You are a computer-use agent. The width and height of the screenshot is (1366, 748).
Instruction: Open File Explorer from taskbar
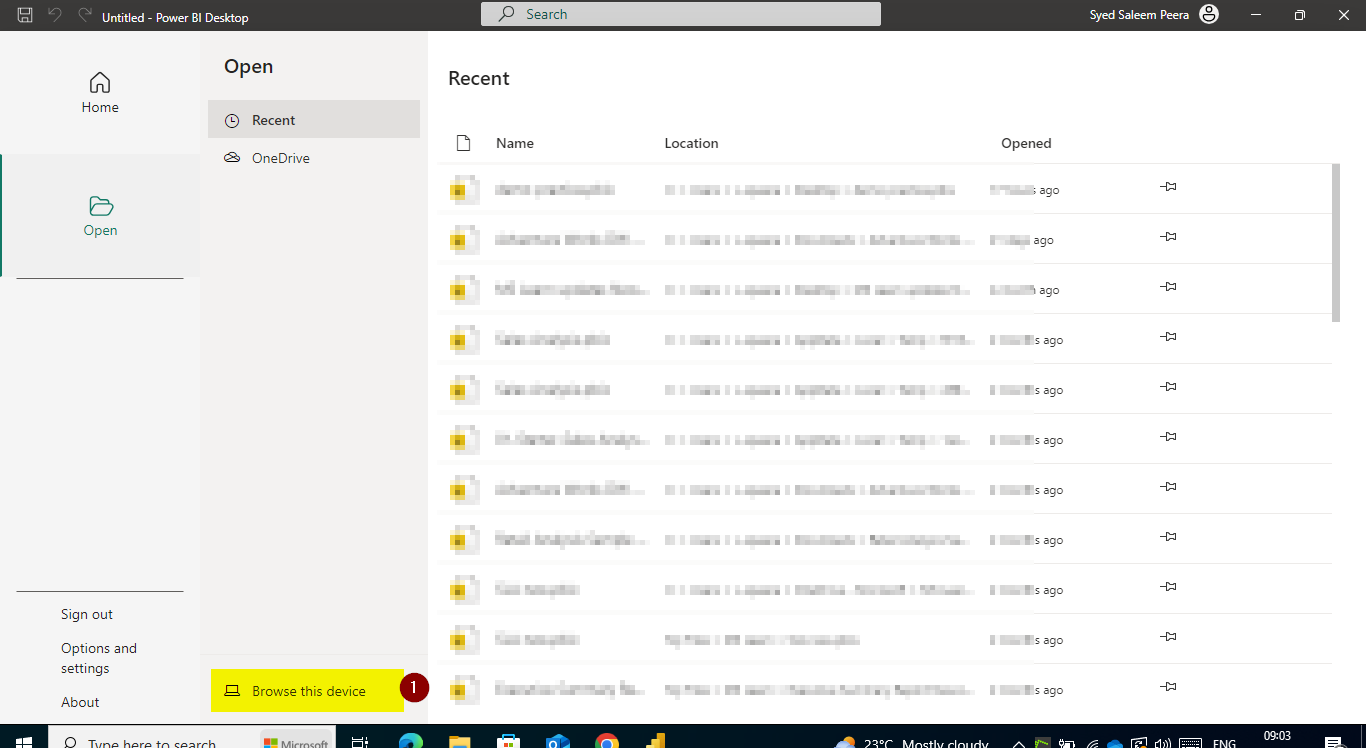tap(459, 743)
